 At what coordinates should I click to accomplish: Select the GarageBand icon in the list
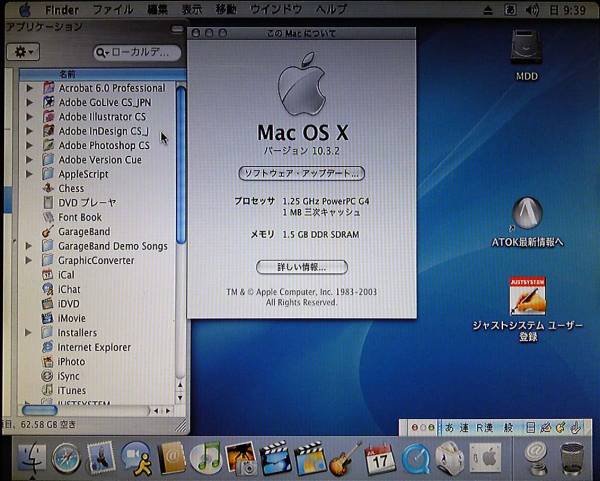(x=48, y=232)
